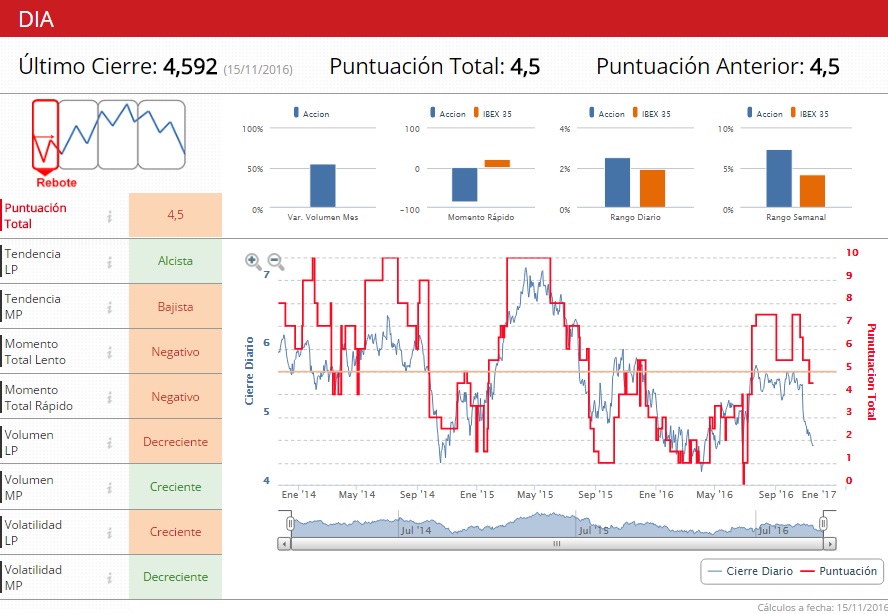The image size is (888, 614).
Task: Click the zoom out magnifier icon
Action: (x=276, y=262)
